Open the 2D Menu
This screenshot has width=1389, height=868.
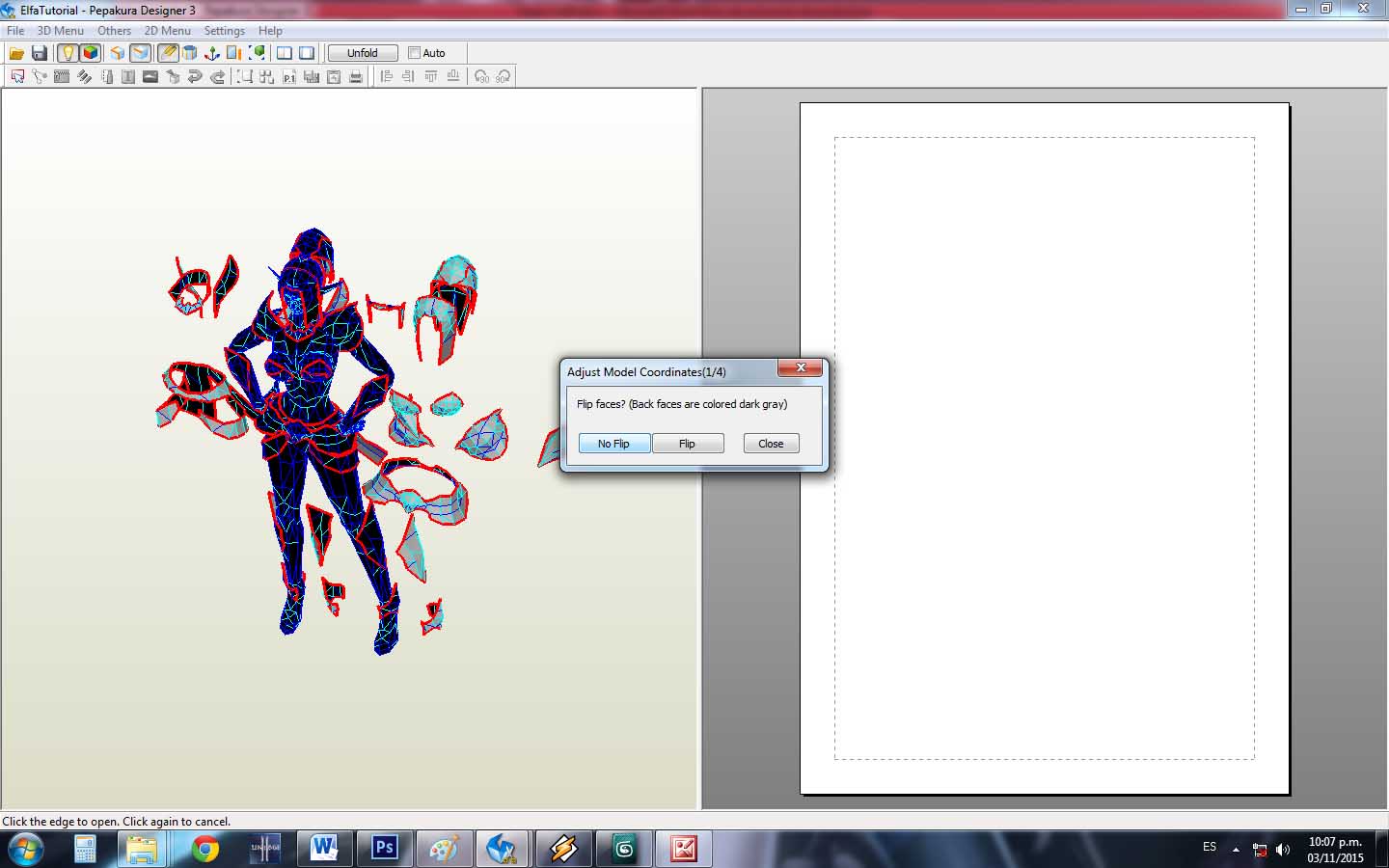pos(168,31)
